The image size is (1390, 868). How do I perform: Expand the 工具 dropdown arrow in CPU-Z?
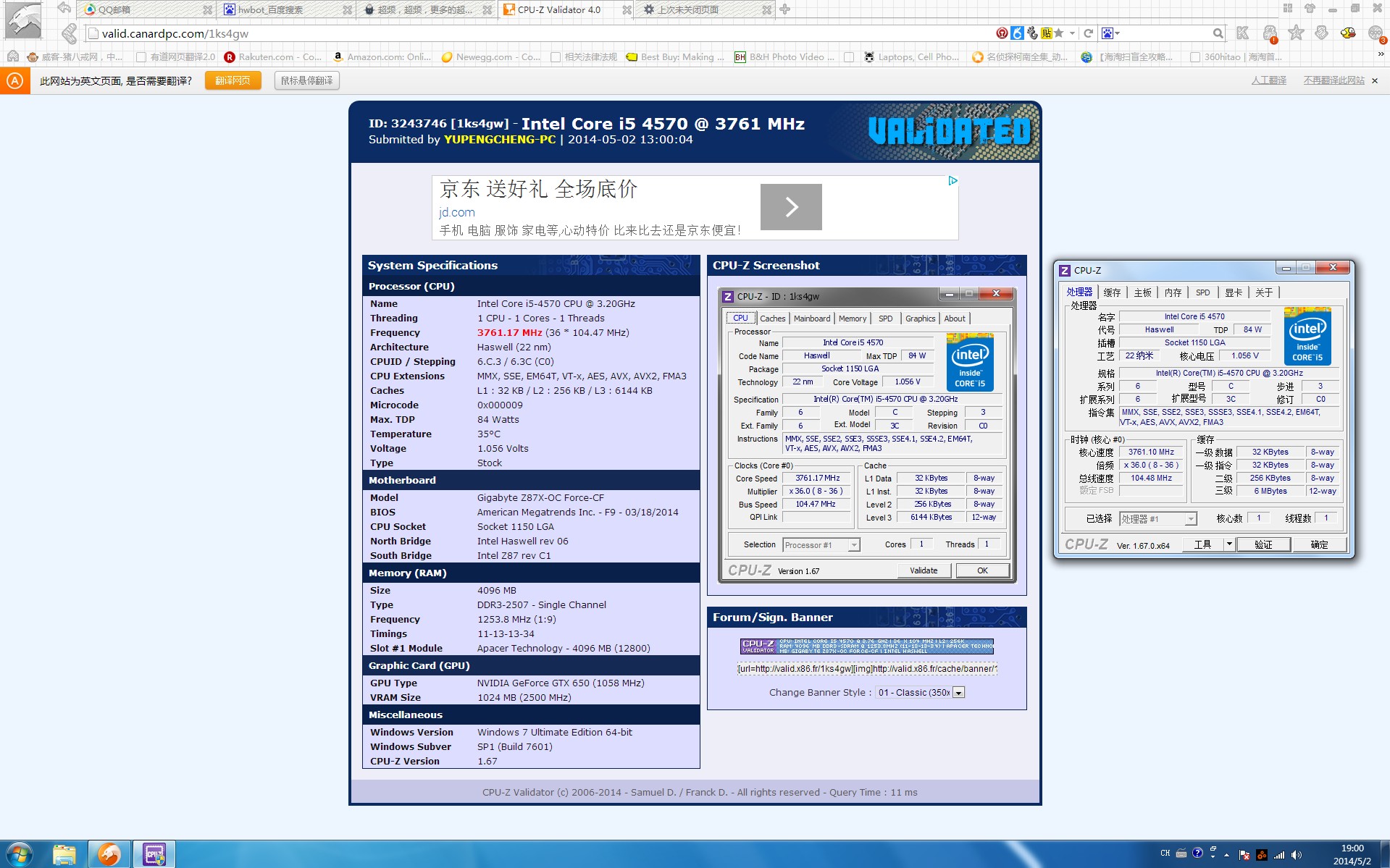pyautogui.click(x=1229, y=544)
